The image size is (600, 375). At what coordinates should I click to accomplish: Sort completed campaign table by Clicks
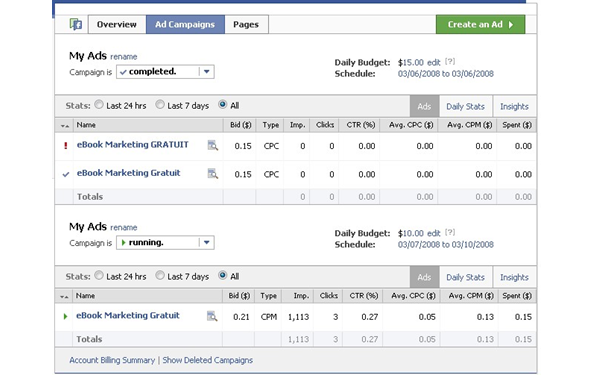coord(325,125)
